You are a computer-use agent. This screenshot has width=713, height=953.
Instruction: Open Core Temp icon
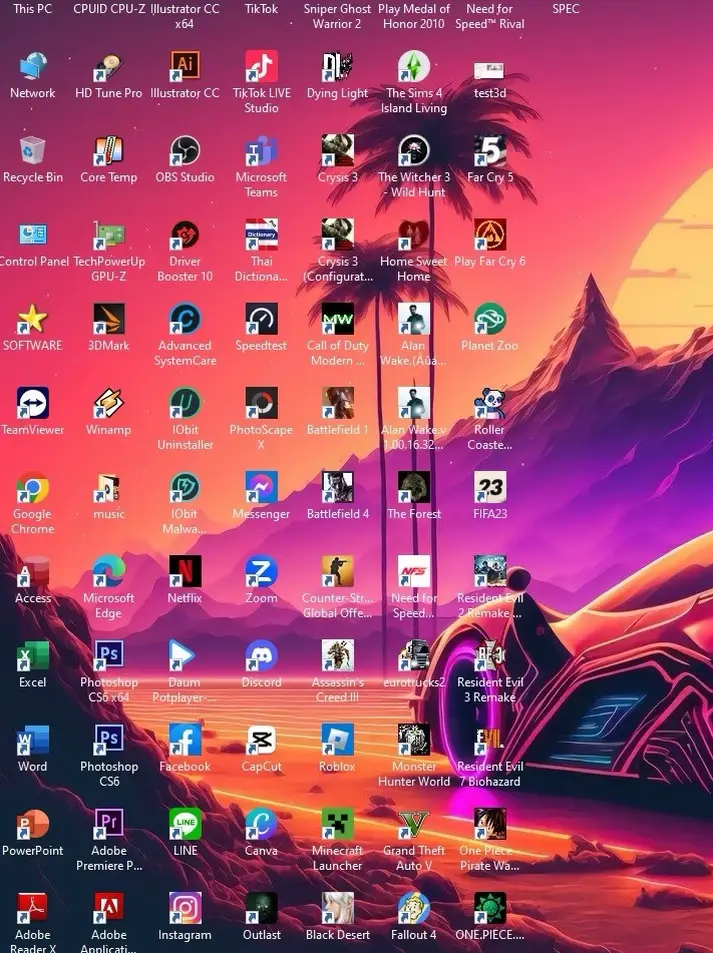coord(109,151)
